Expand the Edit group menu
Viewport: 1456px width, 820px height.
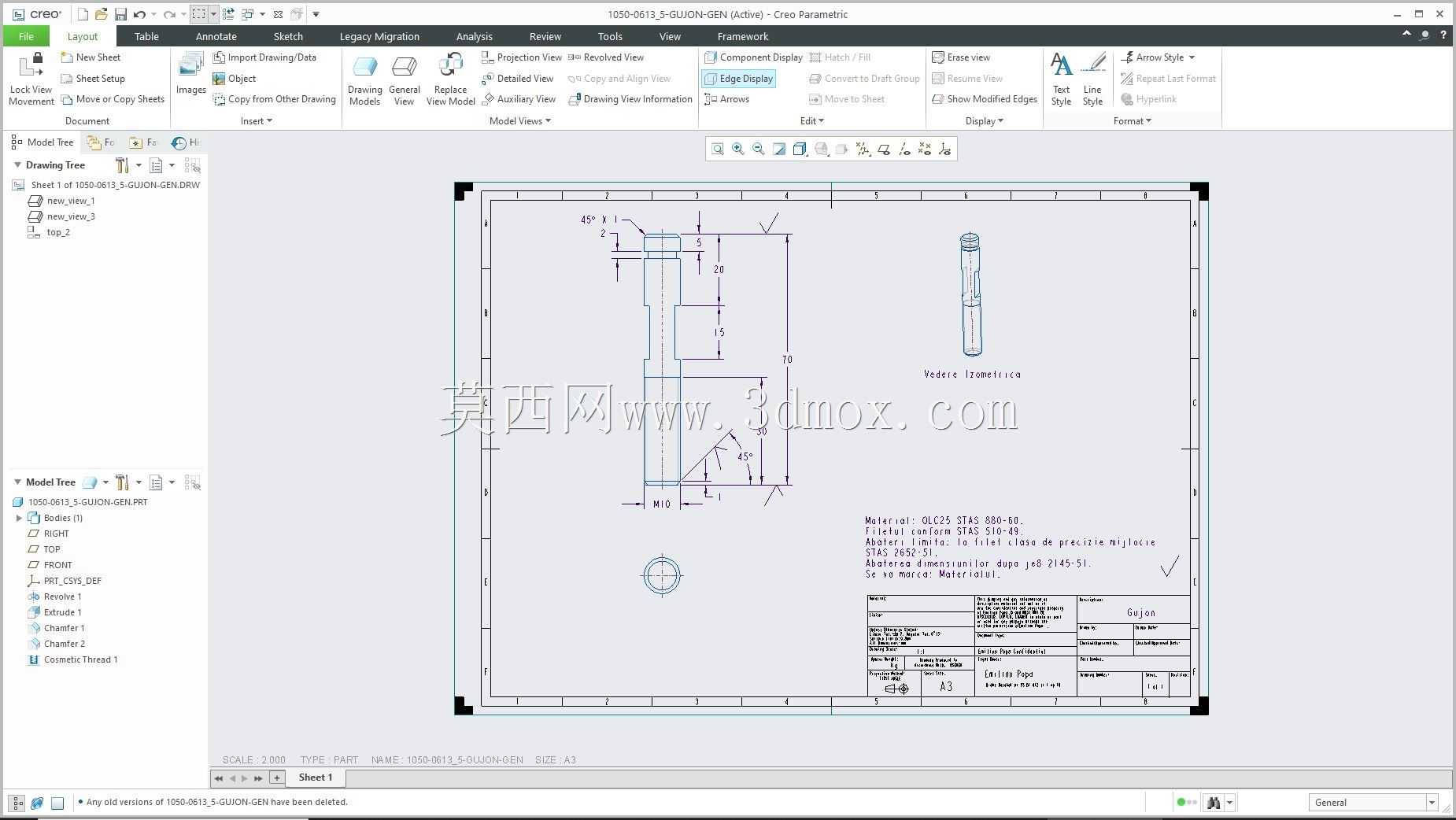click(x=812, y=121)
